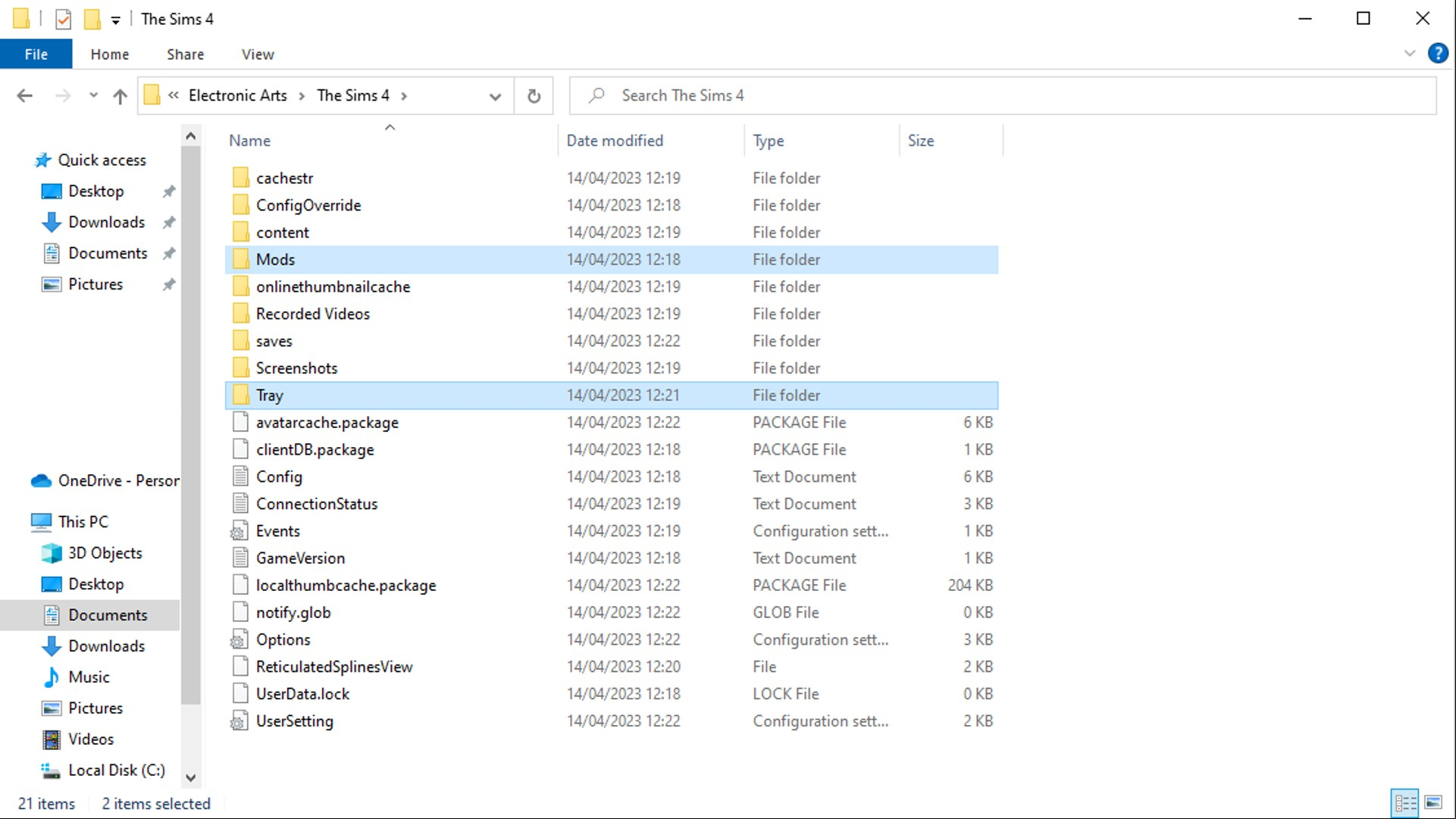This screenshot has height=819, width=1456.
Task: Show hidden breadcrumb path levels
Action: click(174, 95)
